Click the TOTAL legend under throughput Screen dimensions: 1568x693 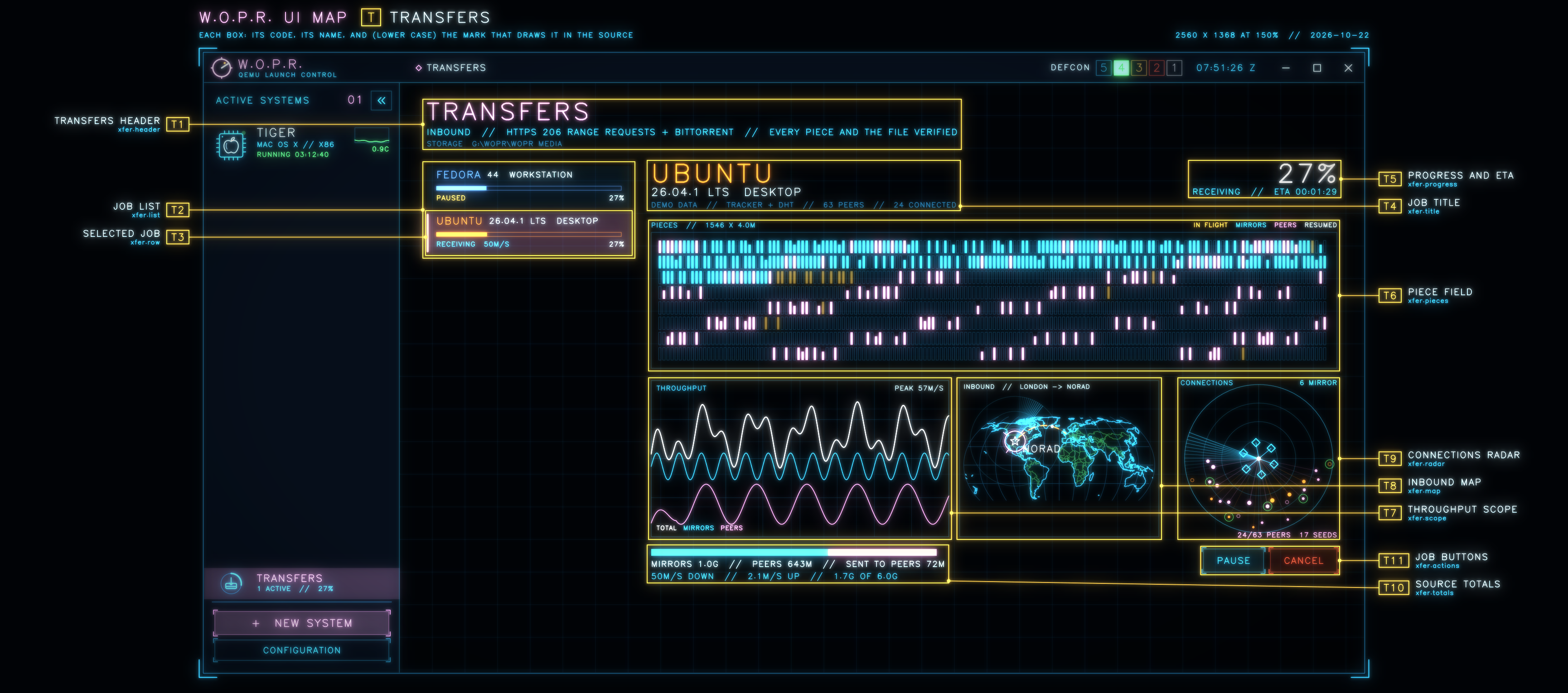pyautogui.click(x=666, y=528)
